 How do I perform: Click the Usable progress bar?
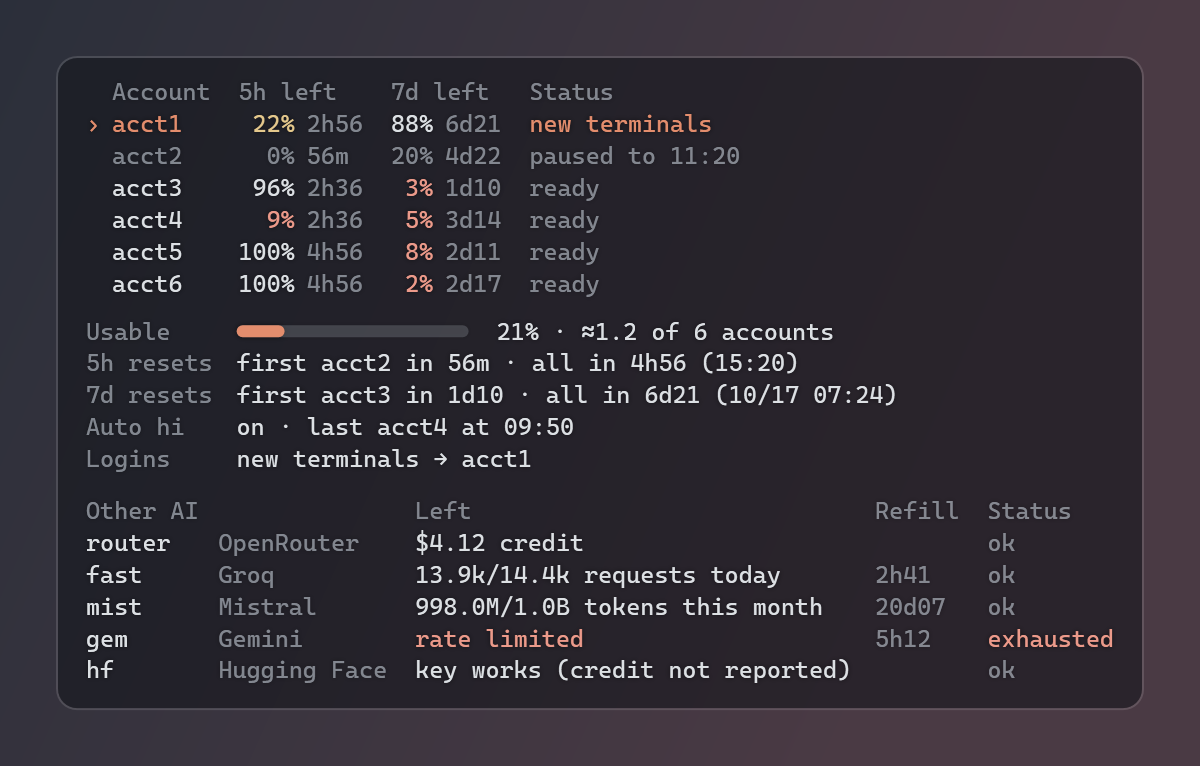(x=352, y=331)
